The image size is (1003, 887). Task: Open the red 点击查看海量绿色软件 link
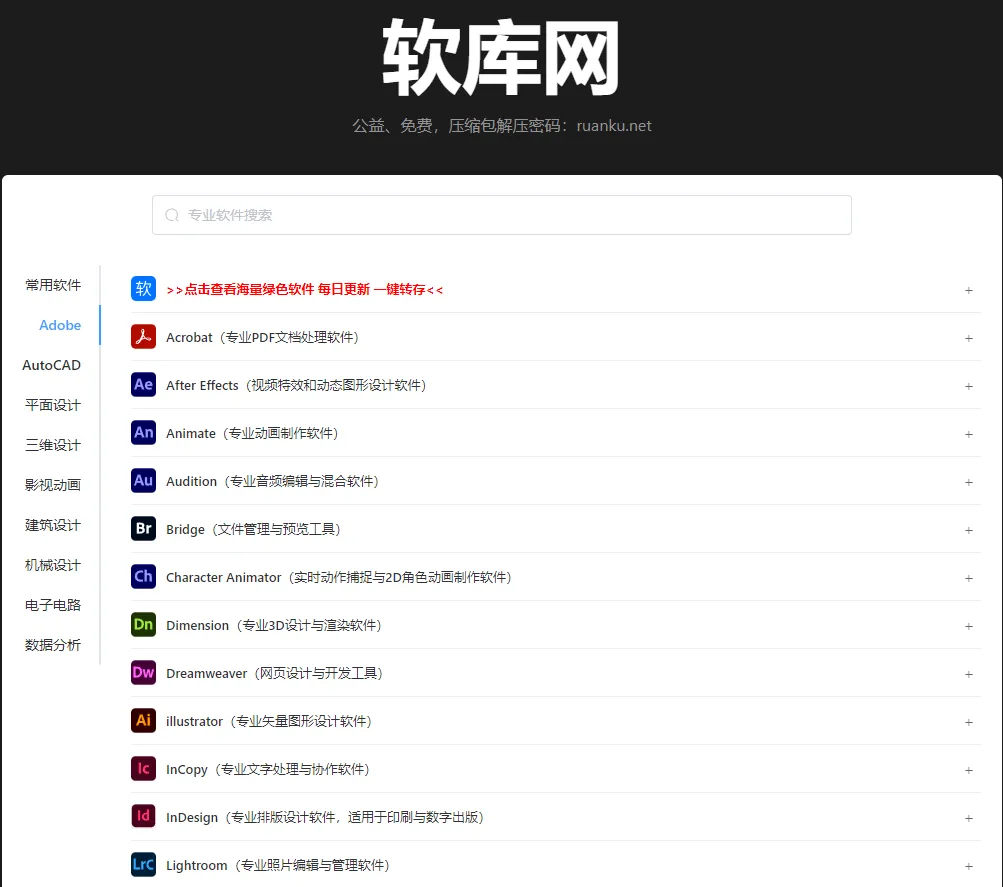[304, 290]
